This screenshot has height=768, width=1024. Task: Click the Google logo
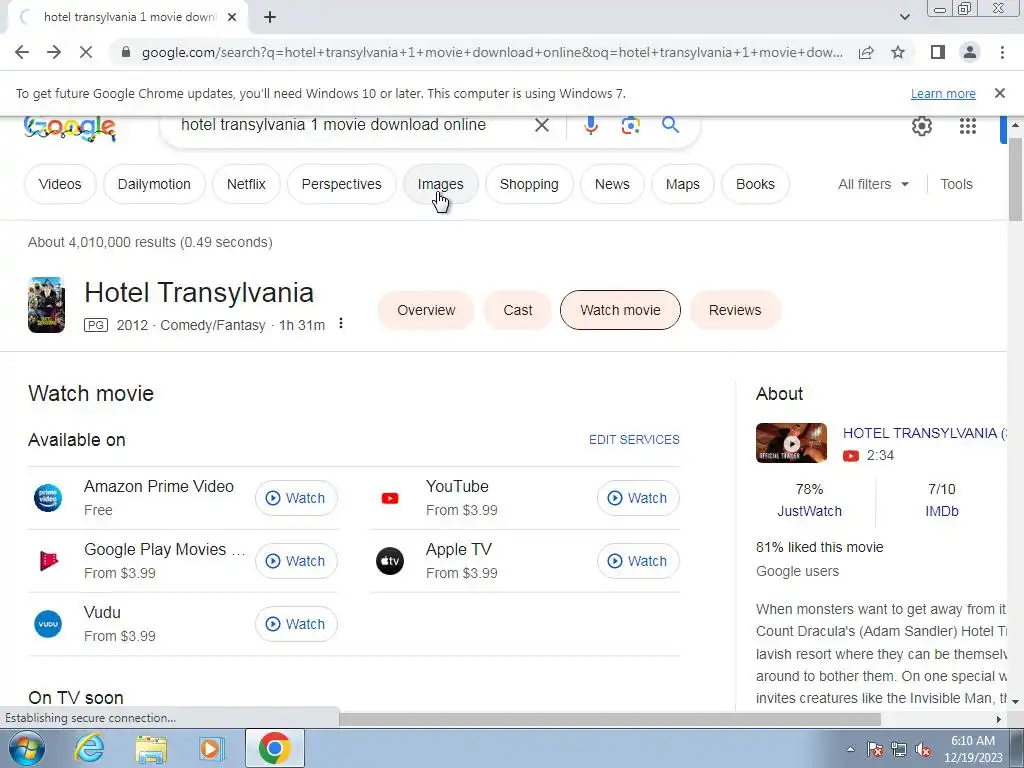(70, 128)
